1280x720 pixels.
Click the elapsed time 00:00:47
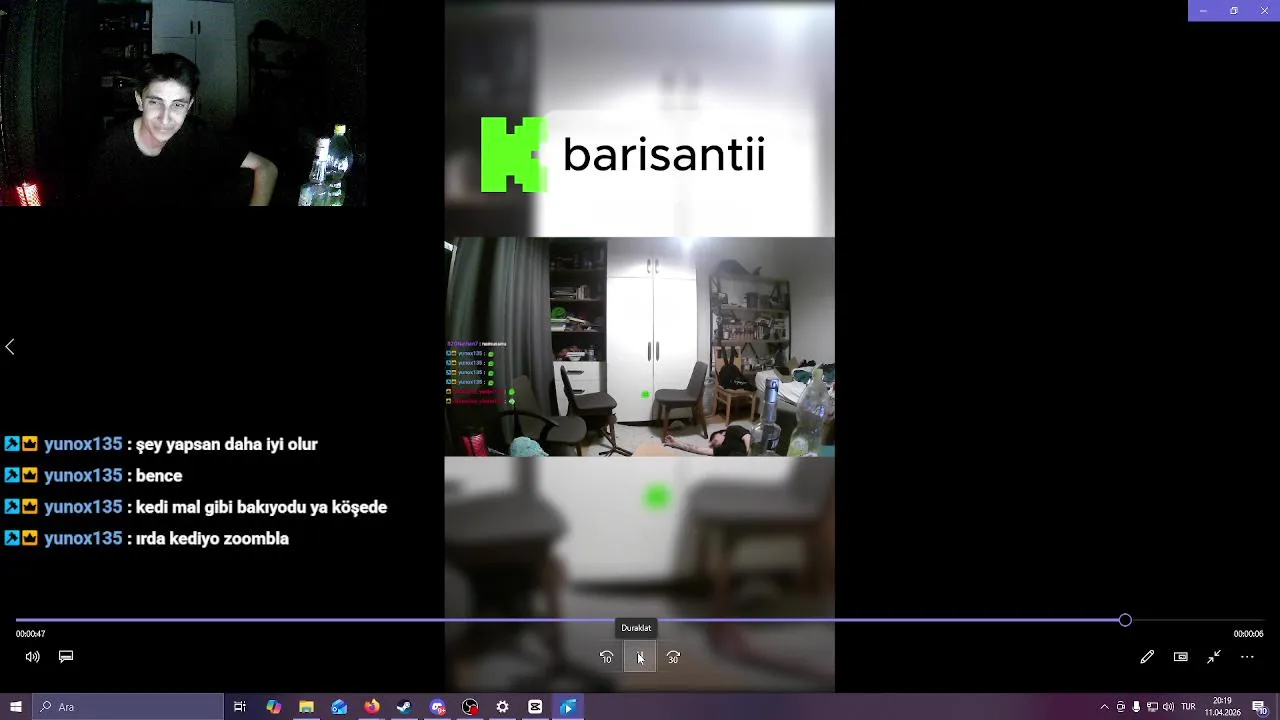pos(30,634)
